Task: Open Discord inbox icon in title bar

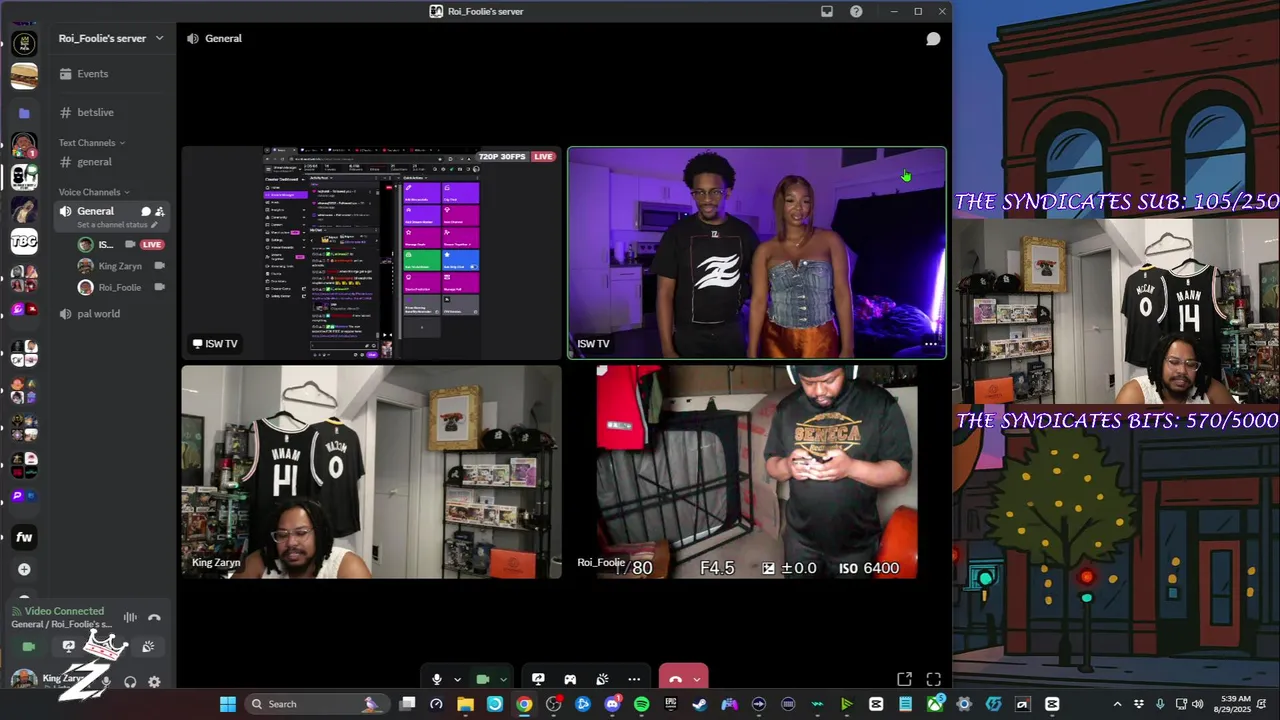Action: (827, 11)
